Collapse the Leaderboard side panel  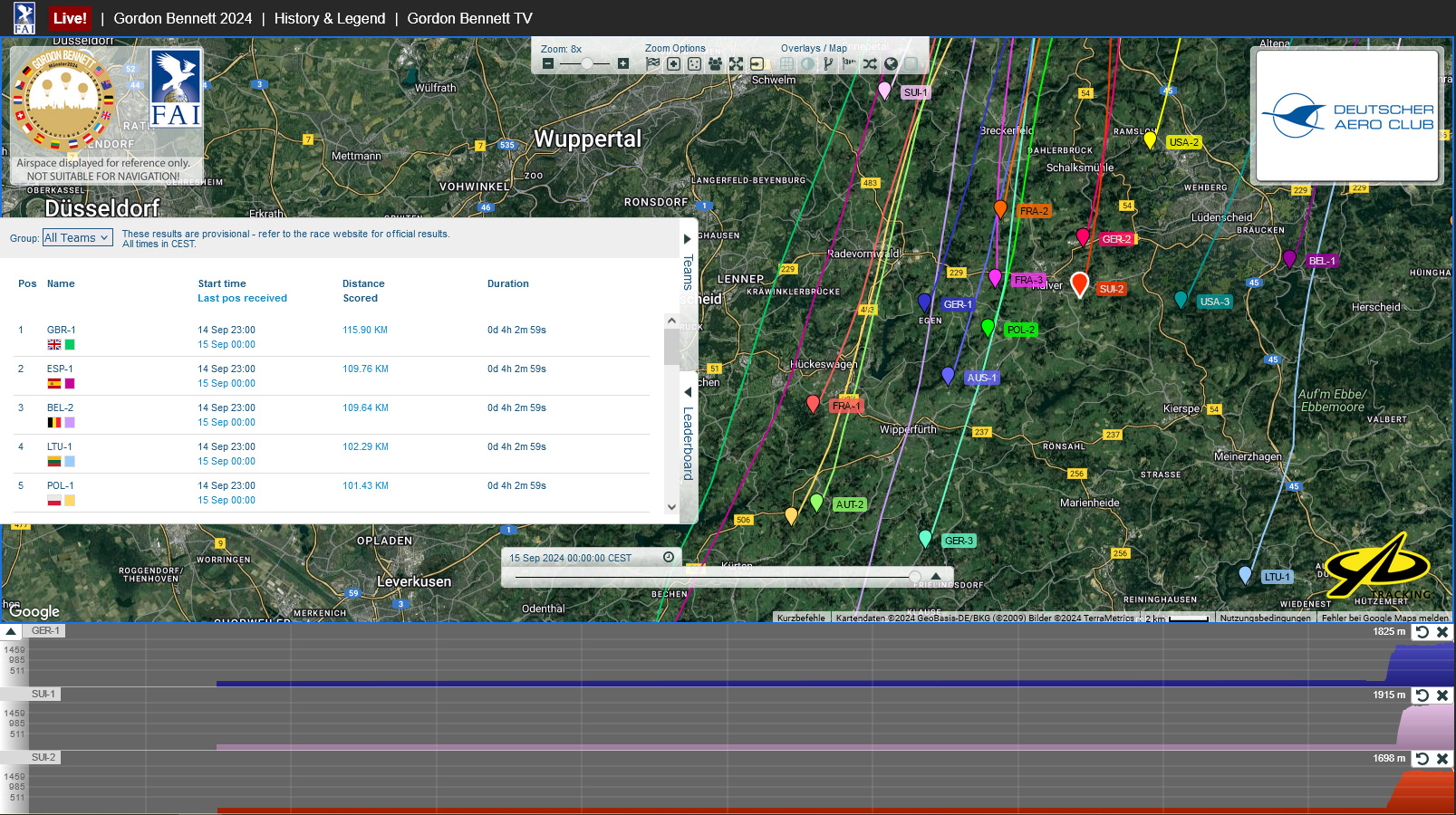pos(688,392)
